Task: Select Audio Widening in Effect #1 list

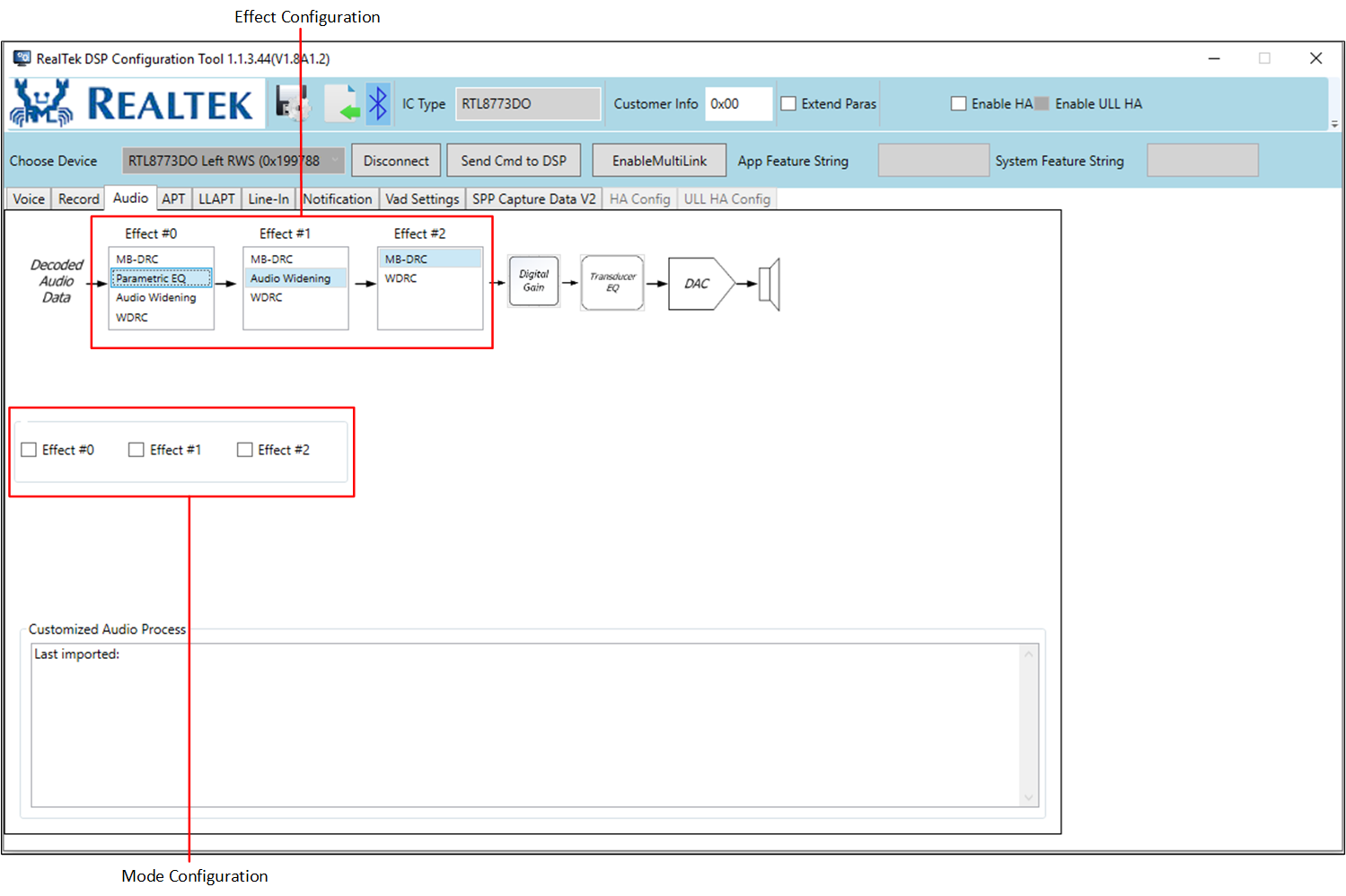Action: point(295,278)
